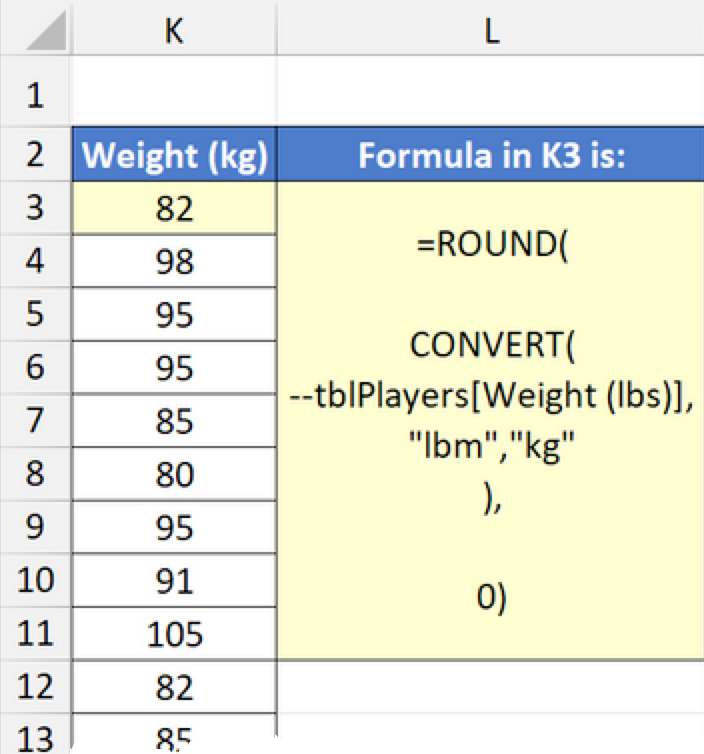Select row 3 header

coord(36,209)
